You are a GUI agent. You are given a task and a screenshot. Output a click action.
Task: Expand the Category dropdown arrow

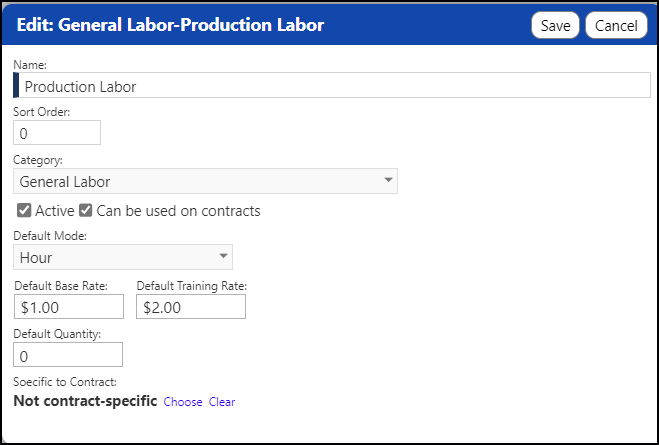point(388,180)
